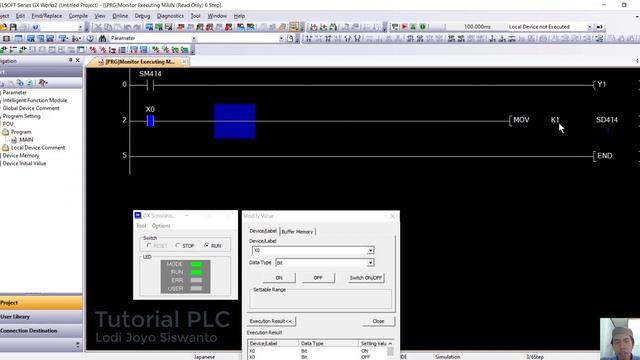Close the PRG Monitor Executing tab
The width and height of the screenshot is (640, 360).
(184, 62)
